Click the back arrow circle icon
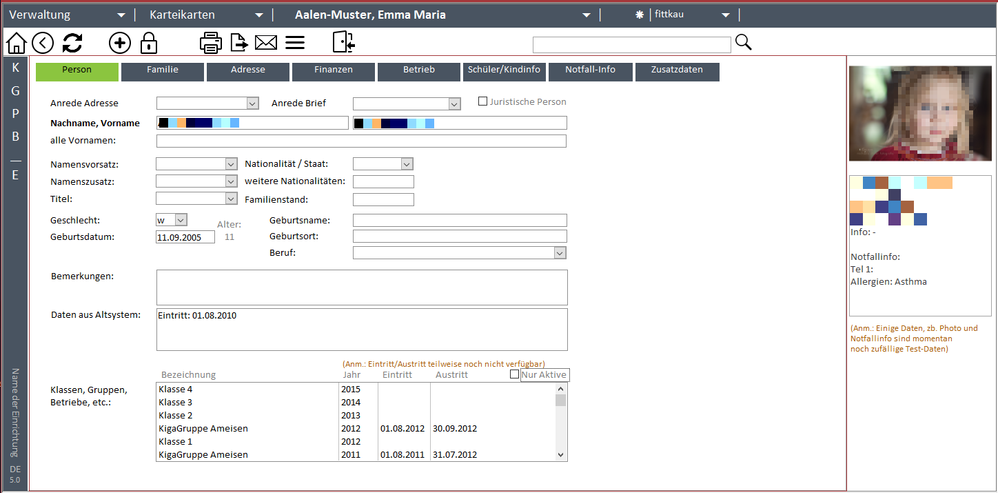The image size is (998, 493). point(43,43)
